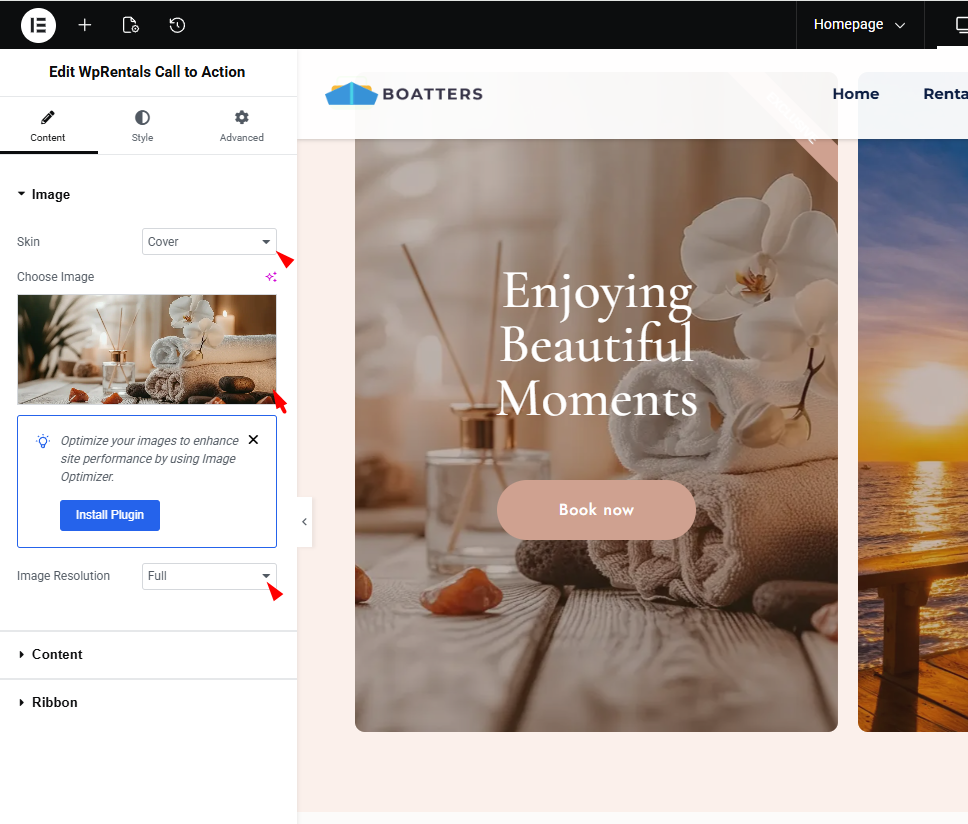This screenshot has width=968, height=824.
Task: Open the Image Resolution dropdown
Action: point(209,576)
